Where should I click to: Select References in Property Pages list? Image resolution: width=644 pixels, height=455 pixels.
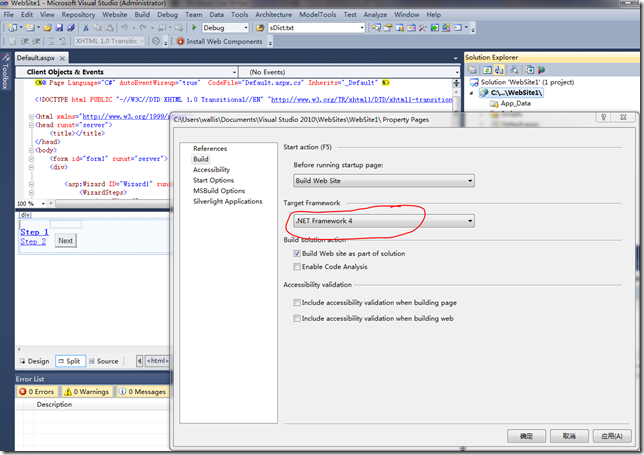coord(210,149)
